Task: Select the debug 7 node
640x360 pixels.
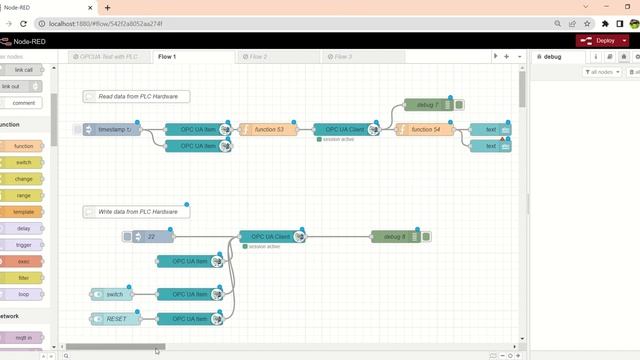Action: click(x=429, y=105)
